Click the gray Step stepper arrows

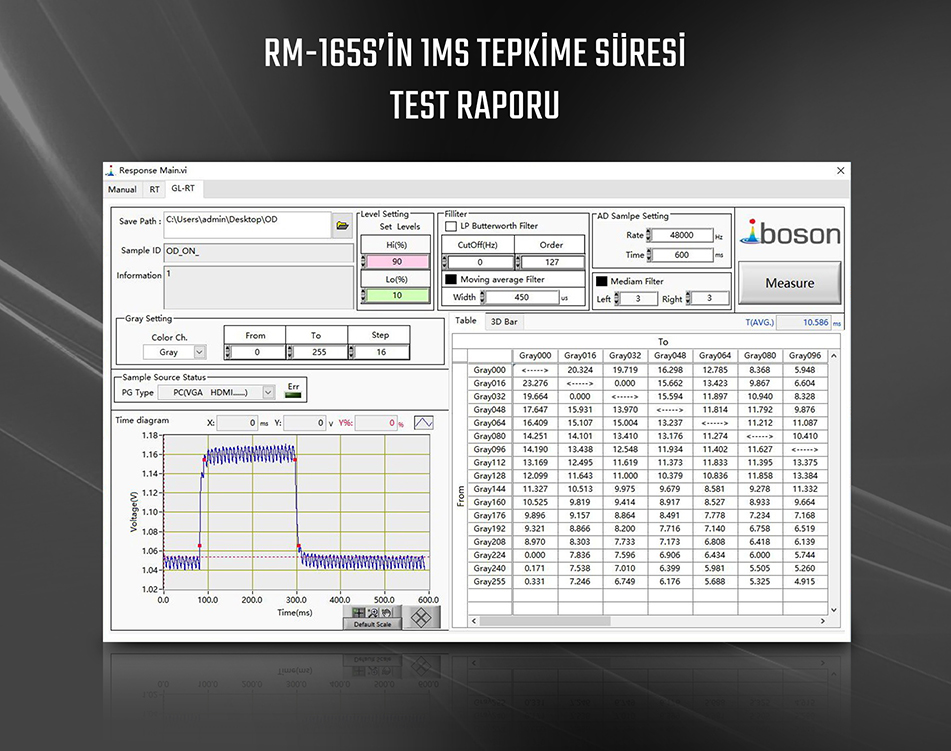352,352
